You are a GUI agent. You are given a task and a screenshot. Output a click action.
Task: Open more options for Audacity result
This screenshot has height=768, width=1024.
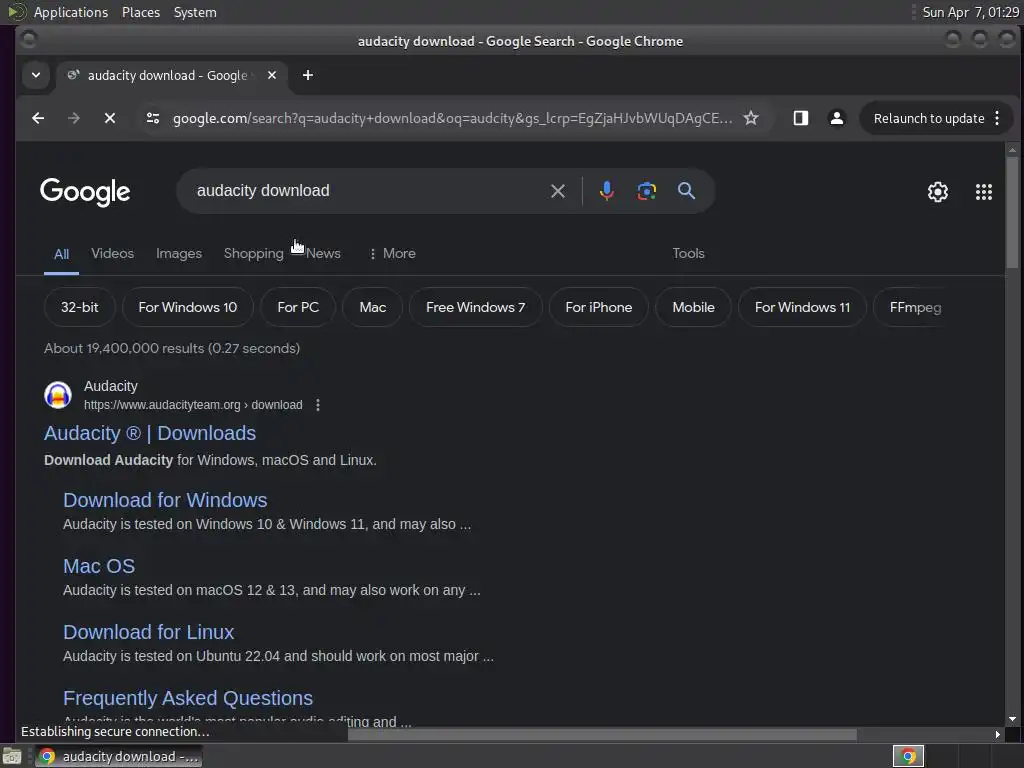318,405
